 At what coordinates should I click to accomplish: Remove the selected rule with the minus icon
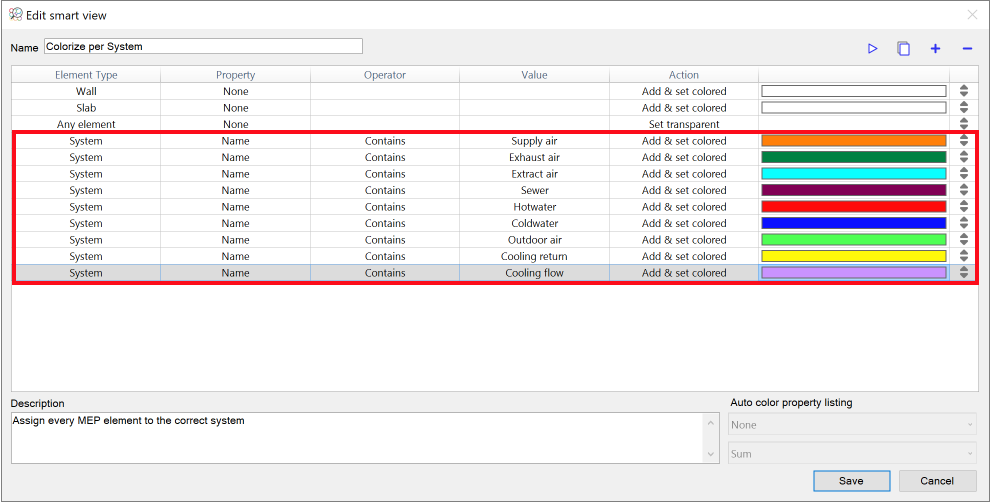coord(967,49)
